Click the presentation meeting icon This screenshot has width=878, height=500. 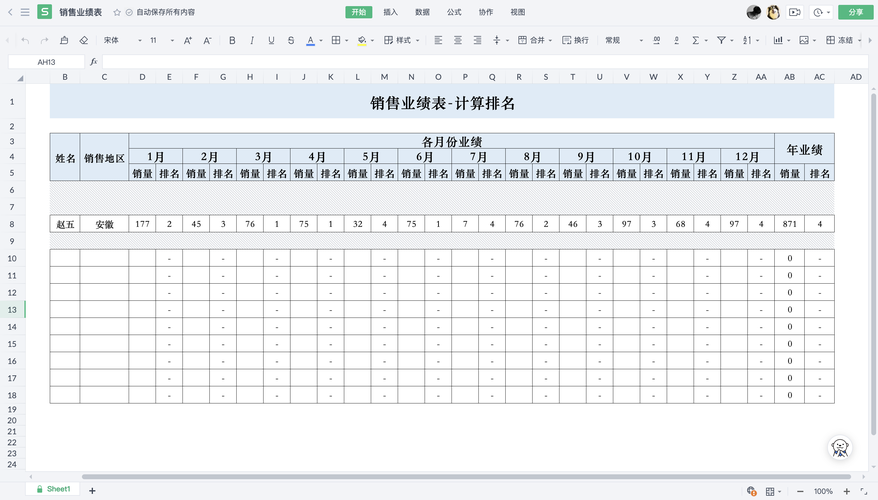coord(794,12)
